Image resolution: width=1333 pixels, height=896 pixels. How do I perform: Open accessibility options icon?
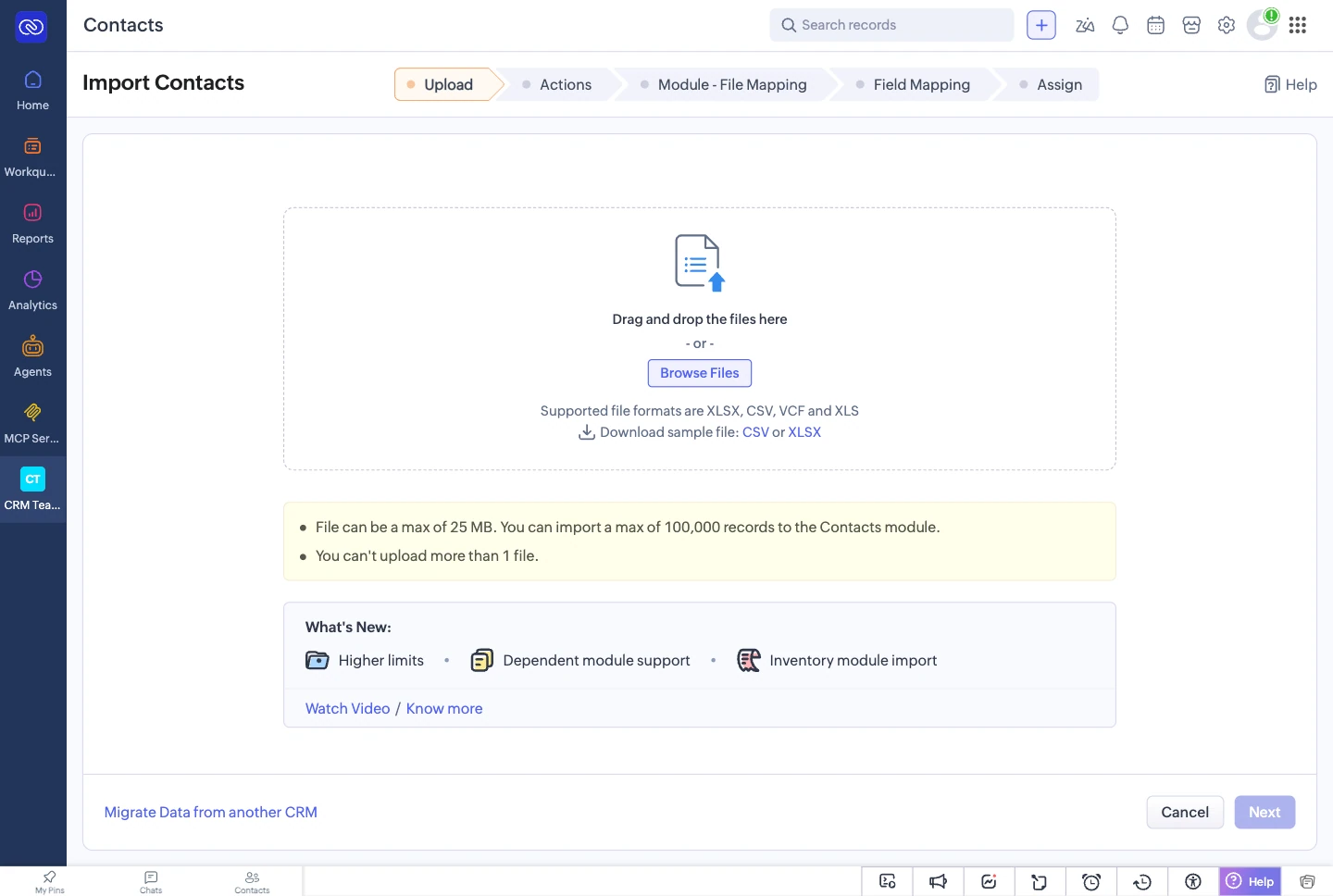click(1193, 881)
